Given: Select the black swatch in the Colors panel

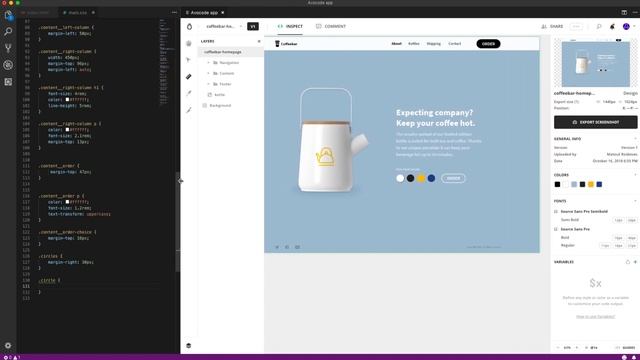Looking at the screenshot, I should (x=557, y=184).
